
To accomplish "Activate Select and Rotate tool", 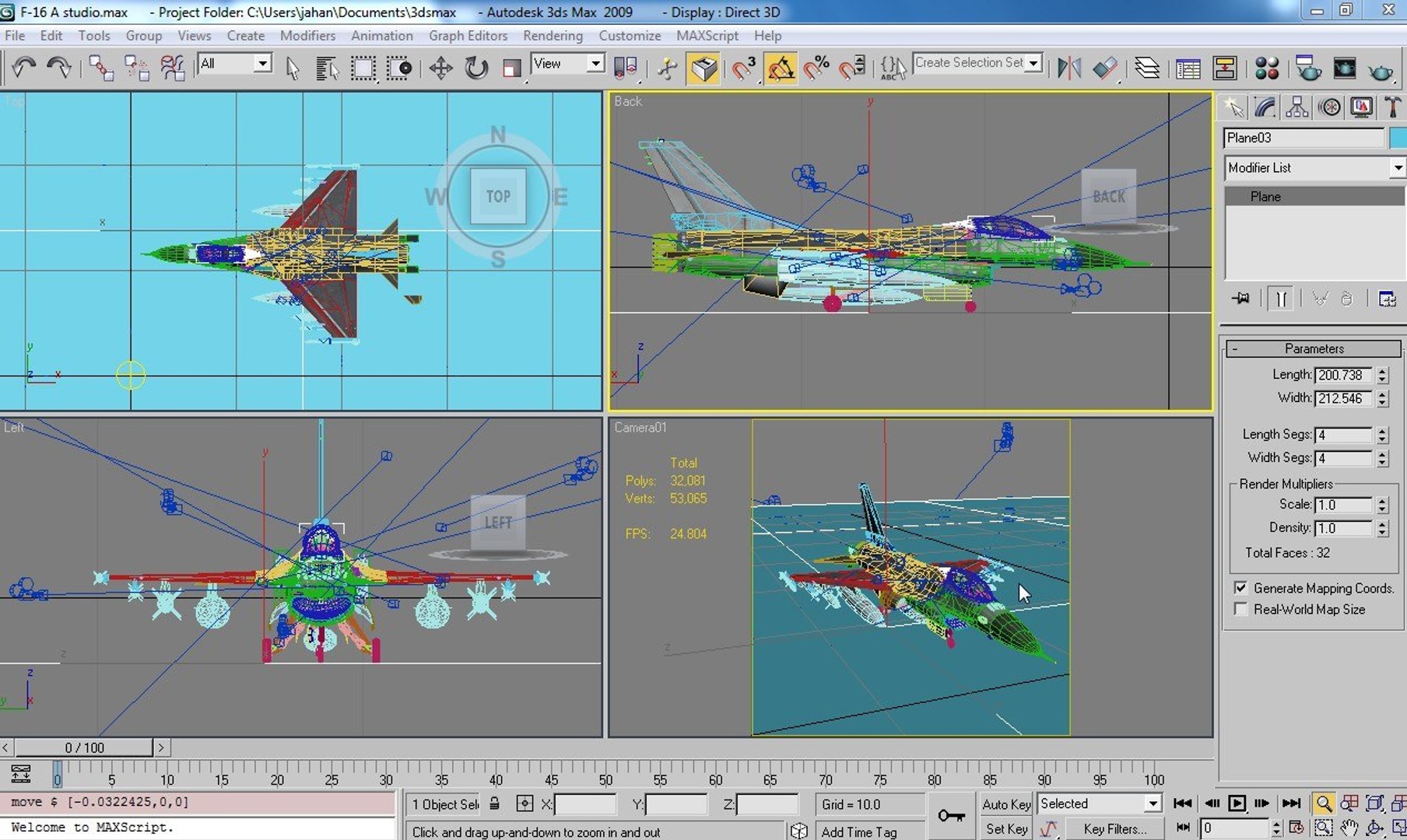I will pyautogui.click(x=476, y=68).
